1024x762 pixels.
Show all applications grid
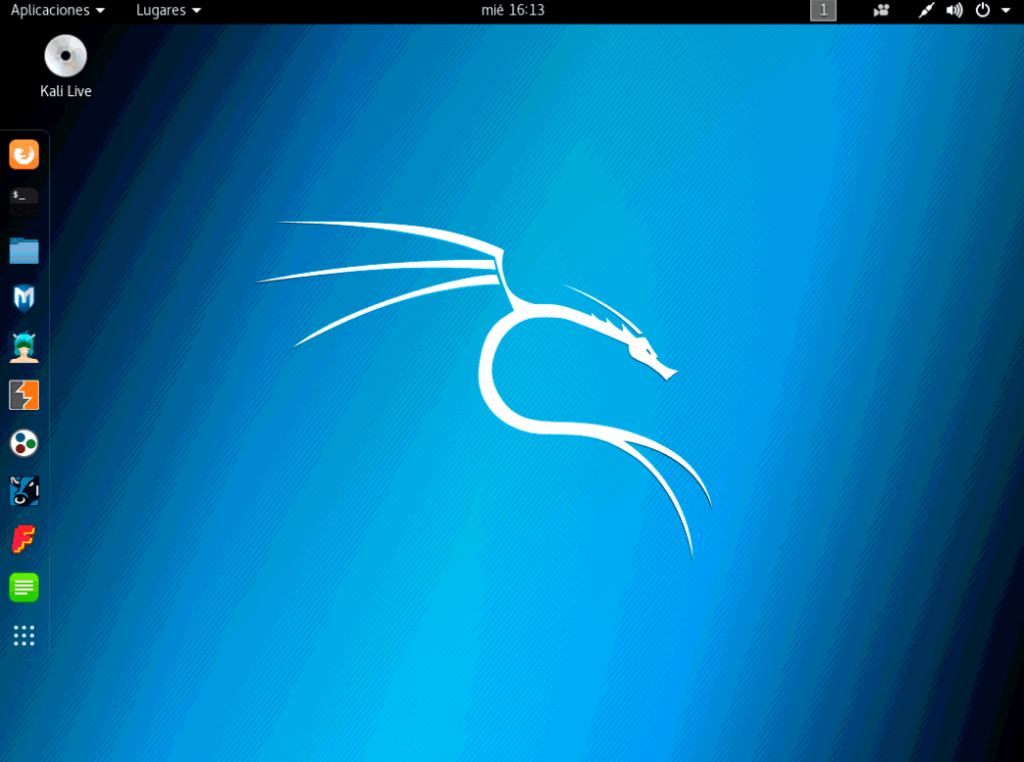coord(24,636)
